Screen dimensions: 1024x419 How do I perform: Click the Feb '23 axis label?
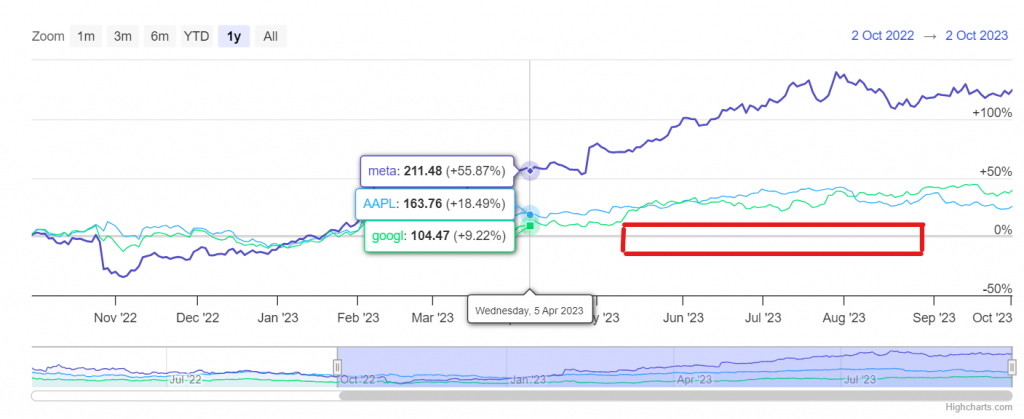point(358,318)
